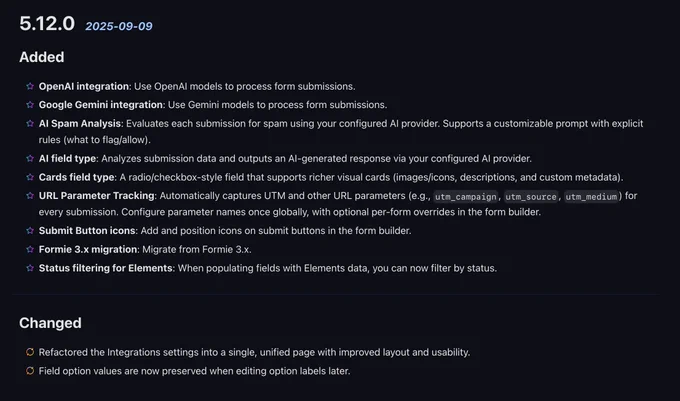Click the Added section heading
The image size is (680, 401).
[42, 57]
